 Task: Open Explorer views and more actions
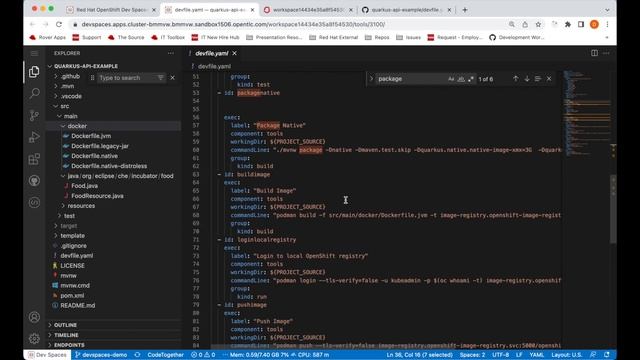click(171, 53)
